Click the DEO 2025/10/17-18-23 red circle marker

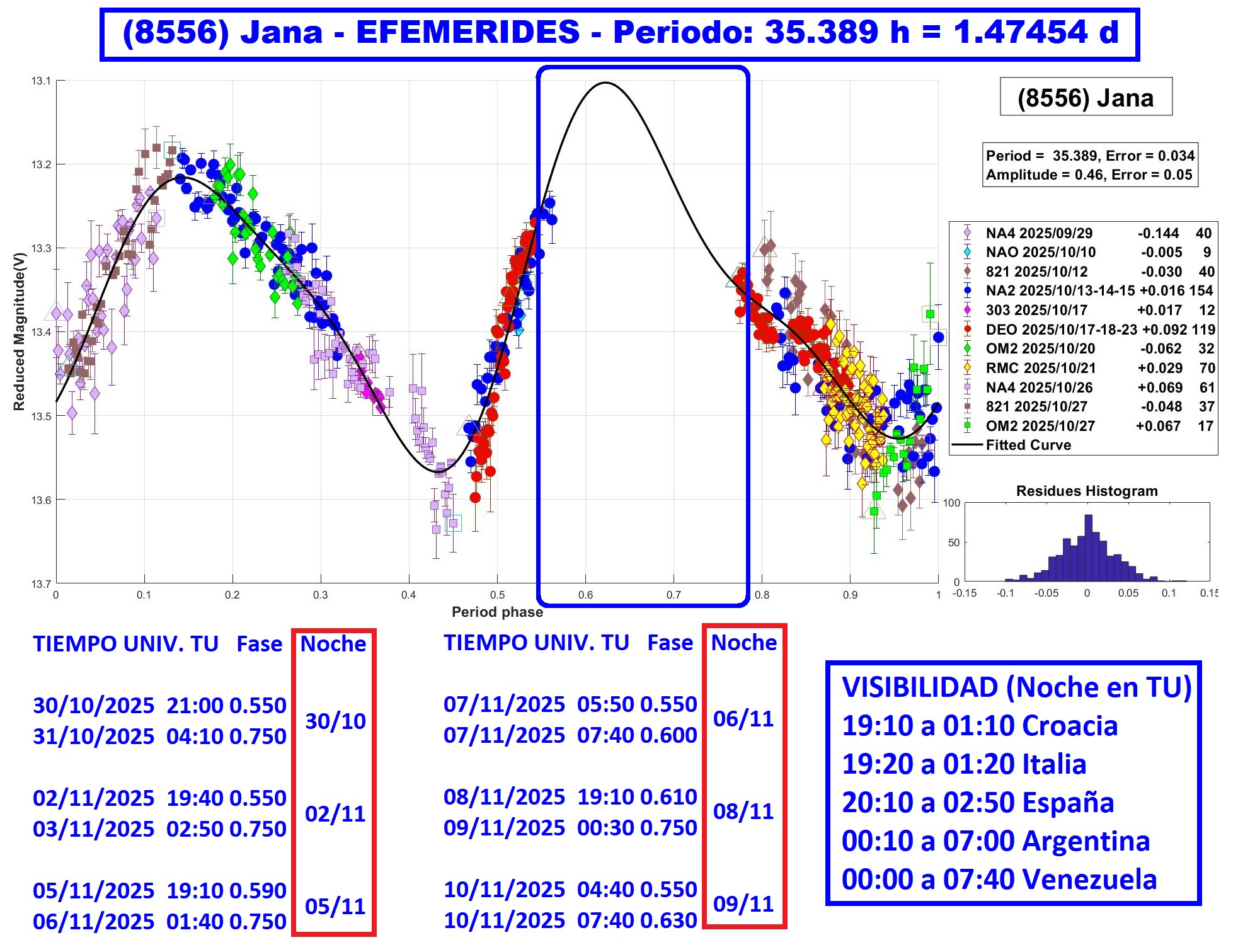(967, 330)
